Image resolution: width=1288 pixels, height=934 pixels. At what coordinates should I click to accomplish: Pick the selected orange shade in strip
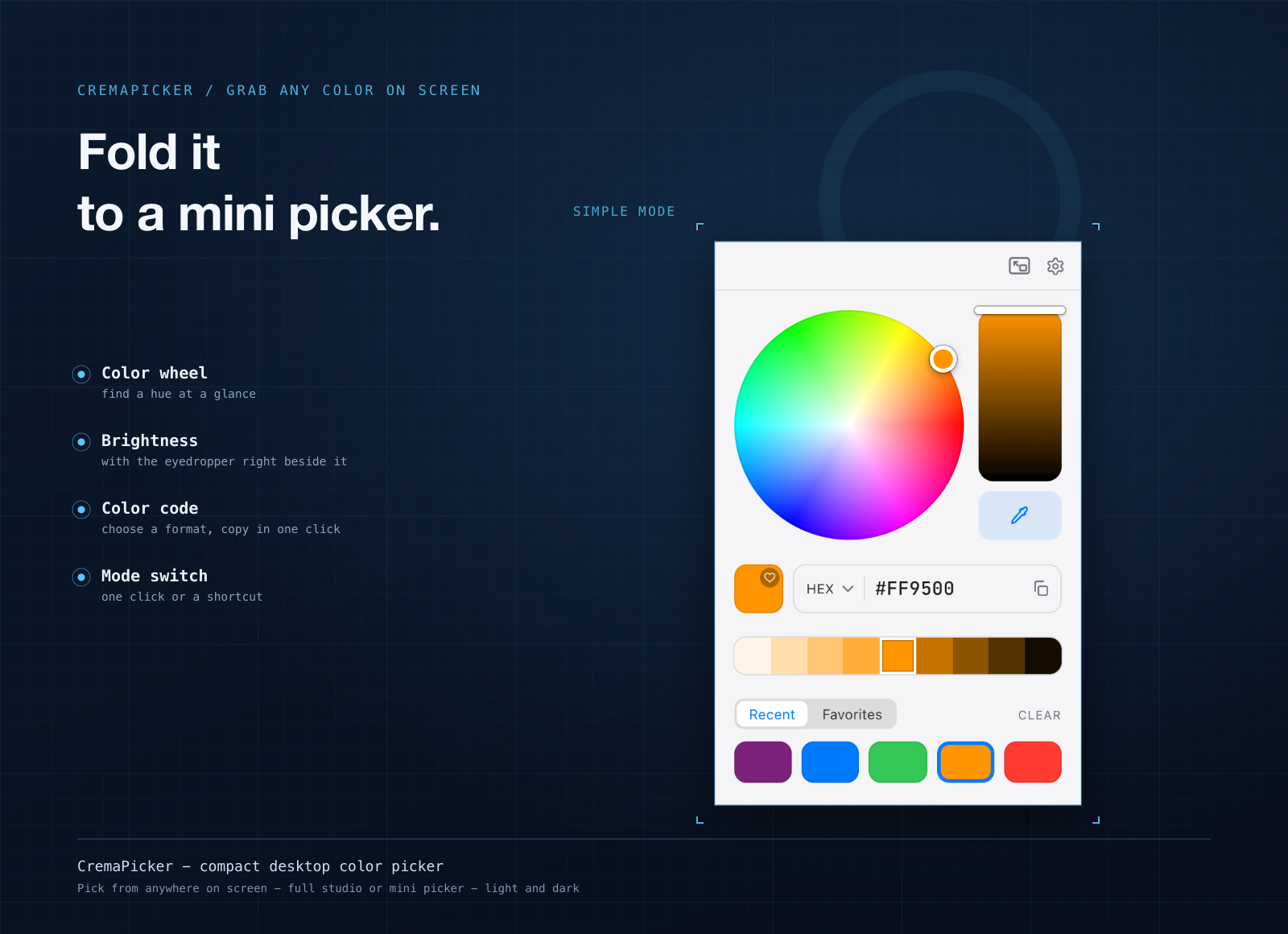pyautogui.click(x=898, y=655)
